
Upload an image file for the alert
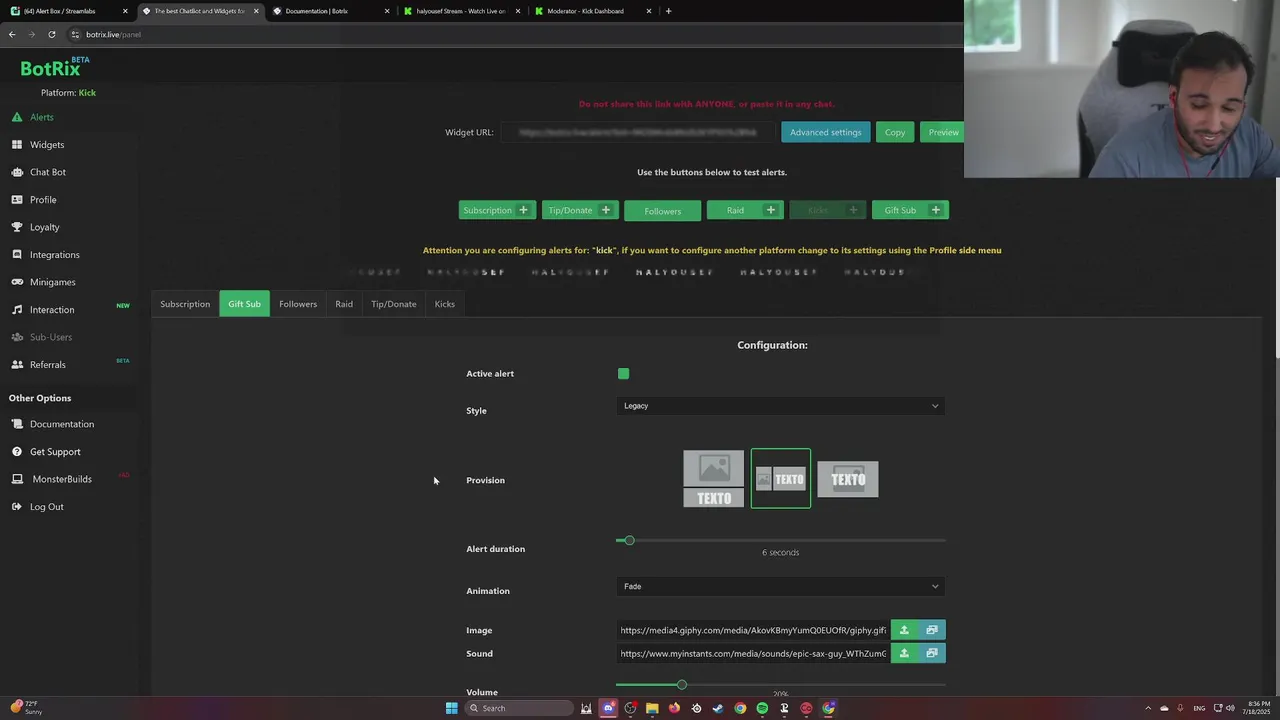coord(904,630)
